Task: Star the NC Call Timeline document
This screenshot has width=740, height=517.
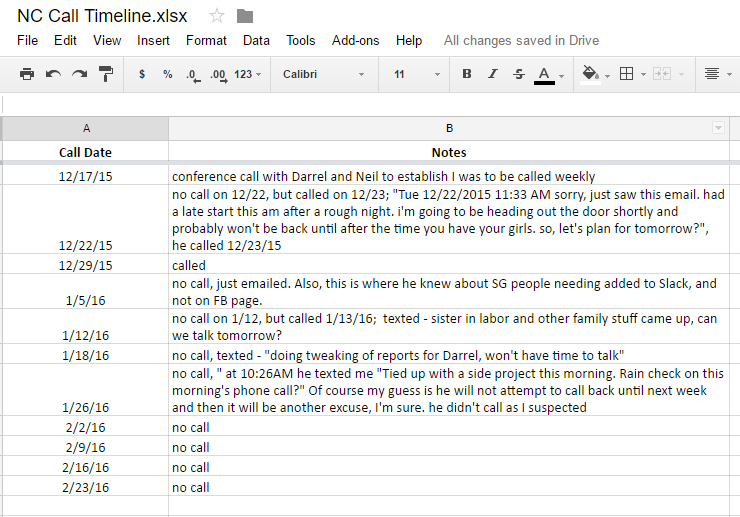Action: [217, 17]
